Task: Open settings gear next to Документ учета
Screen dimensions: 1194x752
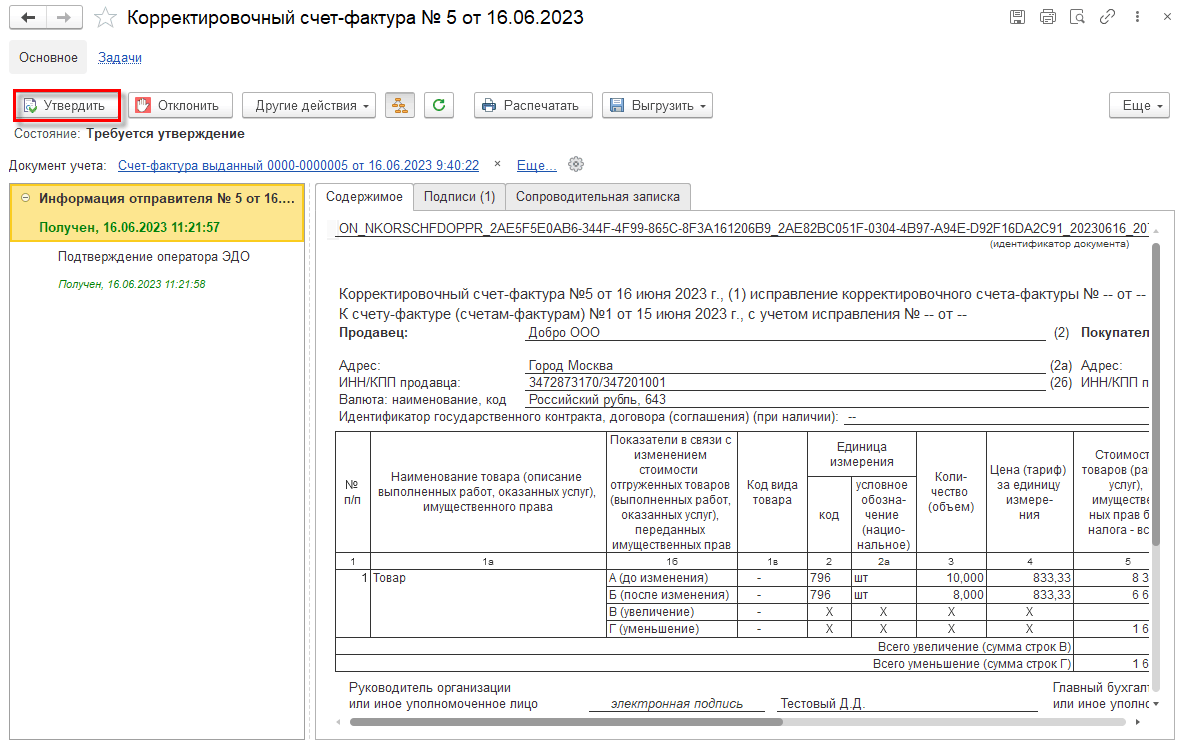Action: (576, 164)
